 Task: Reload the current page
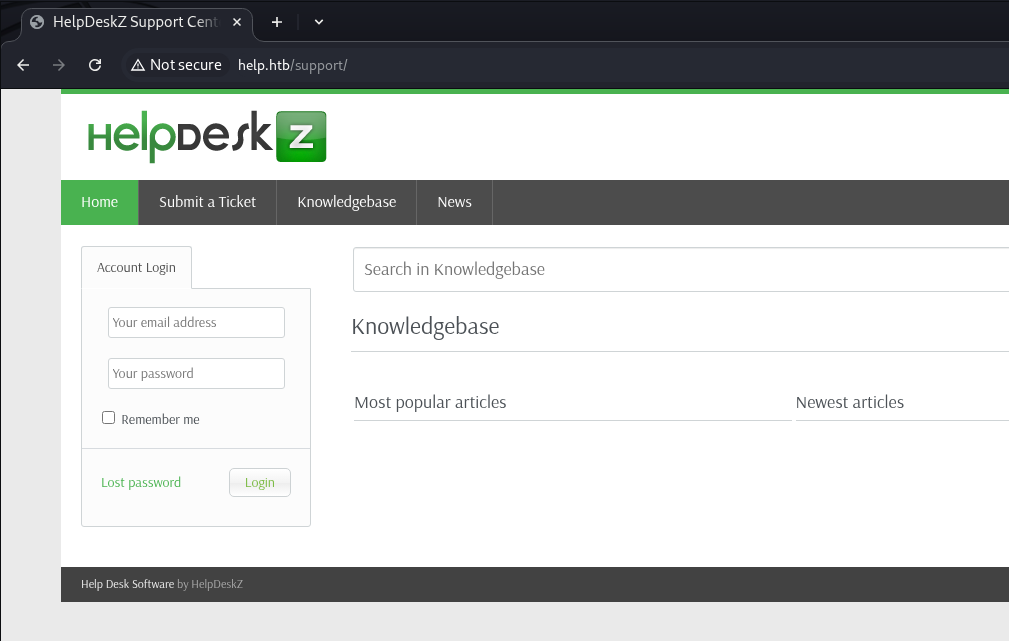coord(95,65)
